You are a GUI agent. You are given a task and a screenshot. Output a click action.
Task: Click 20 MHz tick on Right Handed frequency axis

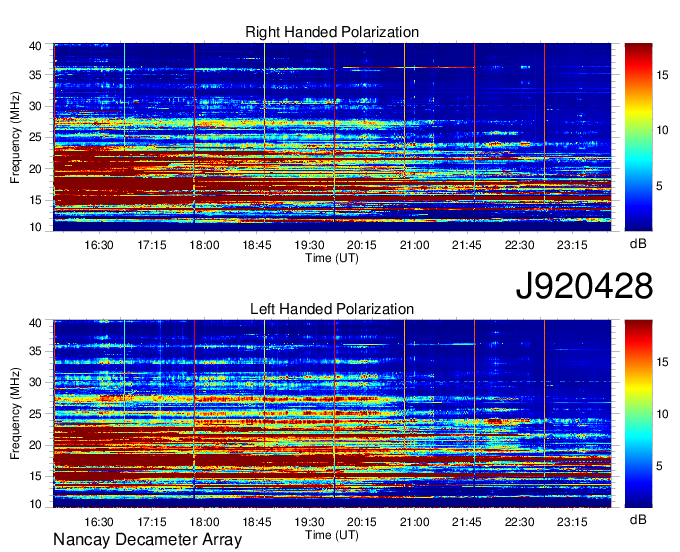(x=35, y=169)
